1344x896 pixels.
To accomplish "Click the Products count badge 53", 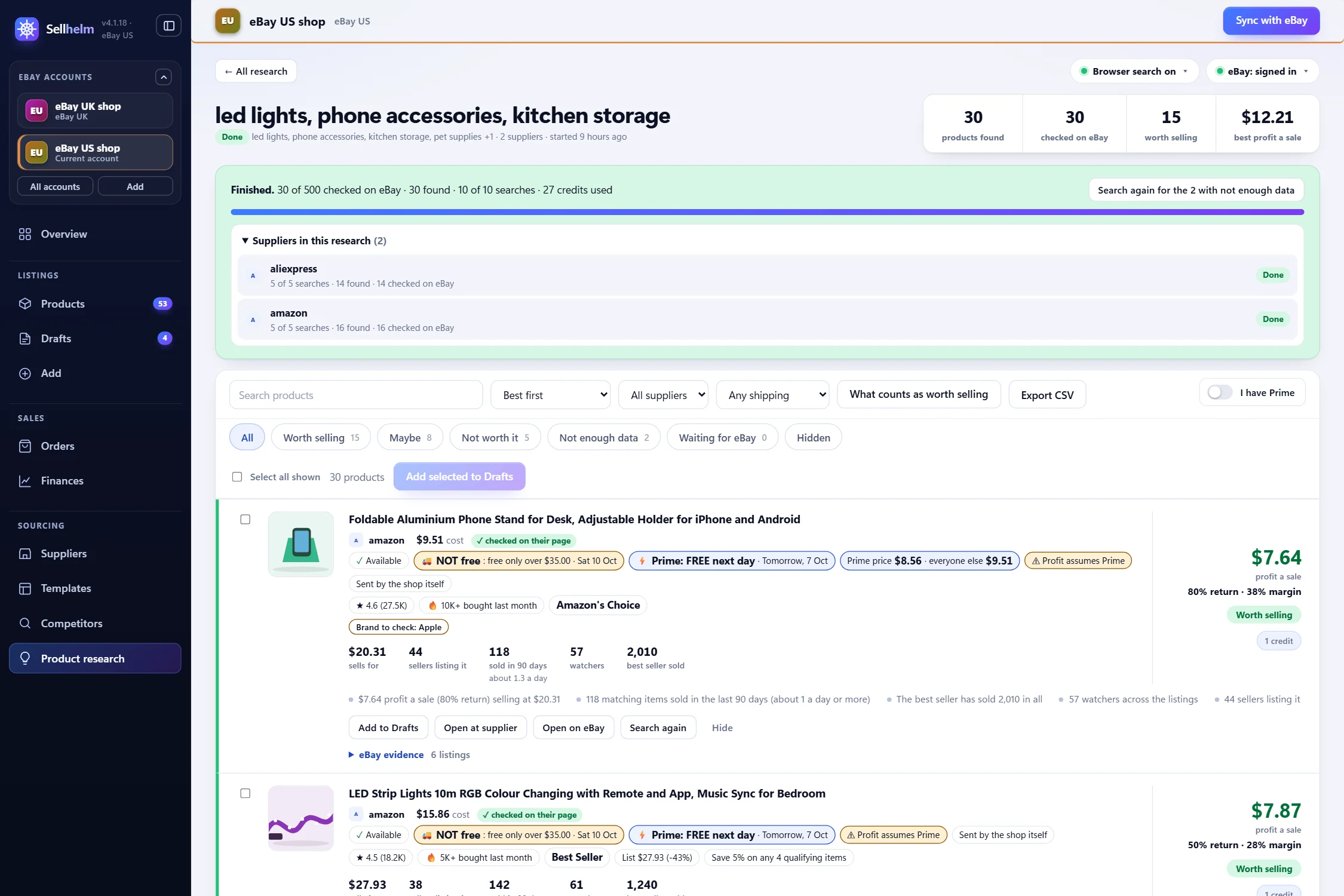I will tap(162, 303).
